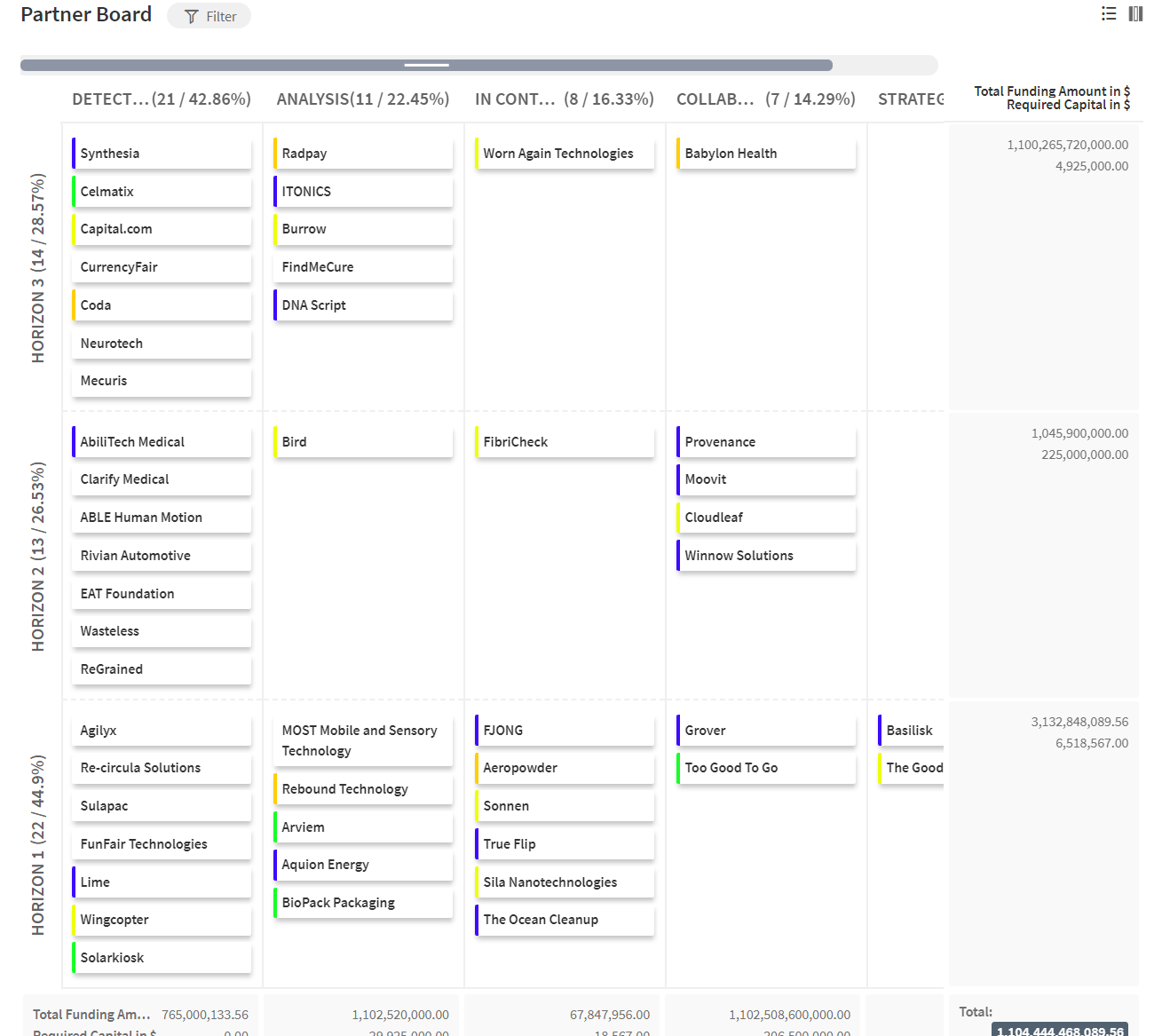1162x1036 pixels.
Task: Open the Filter button
Action: (209, 16)
